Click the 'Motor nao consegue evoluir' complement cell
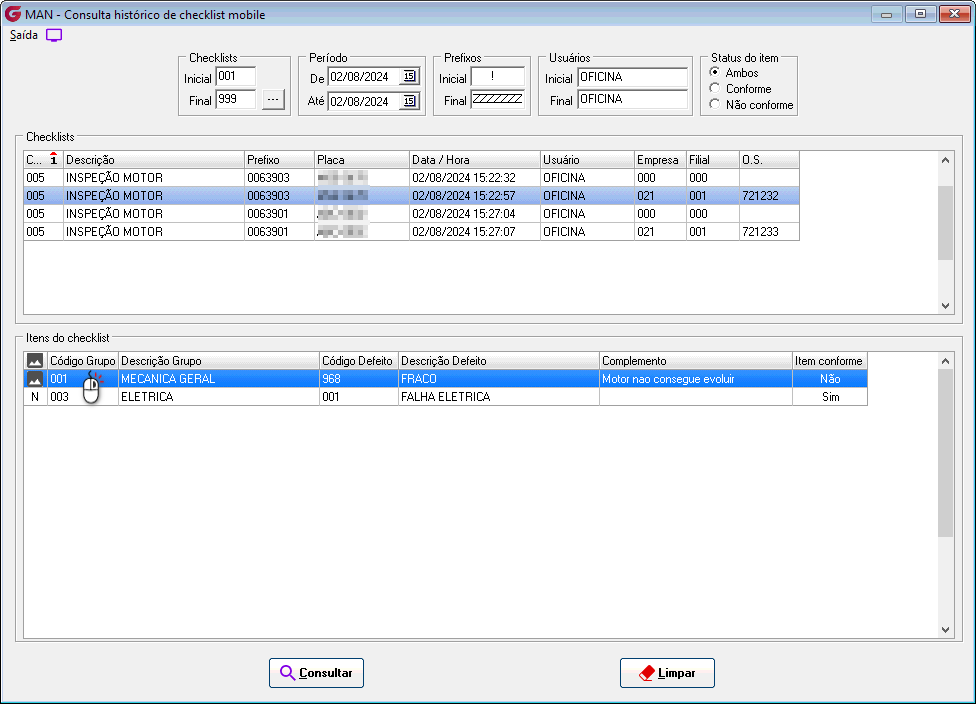This screenshot has width=976, height=704. point(695,379)
